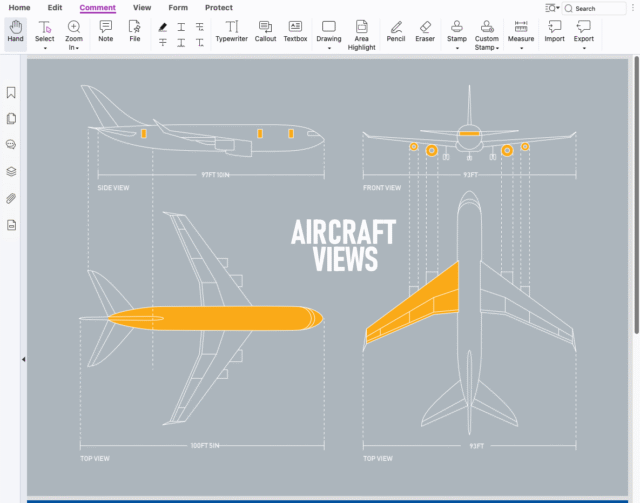640x503 pixels.
Task: Click the Comment tab
Action: (98, 7)
